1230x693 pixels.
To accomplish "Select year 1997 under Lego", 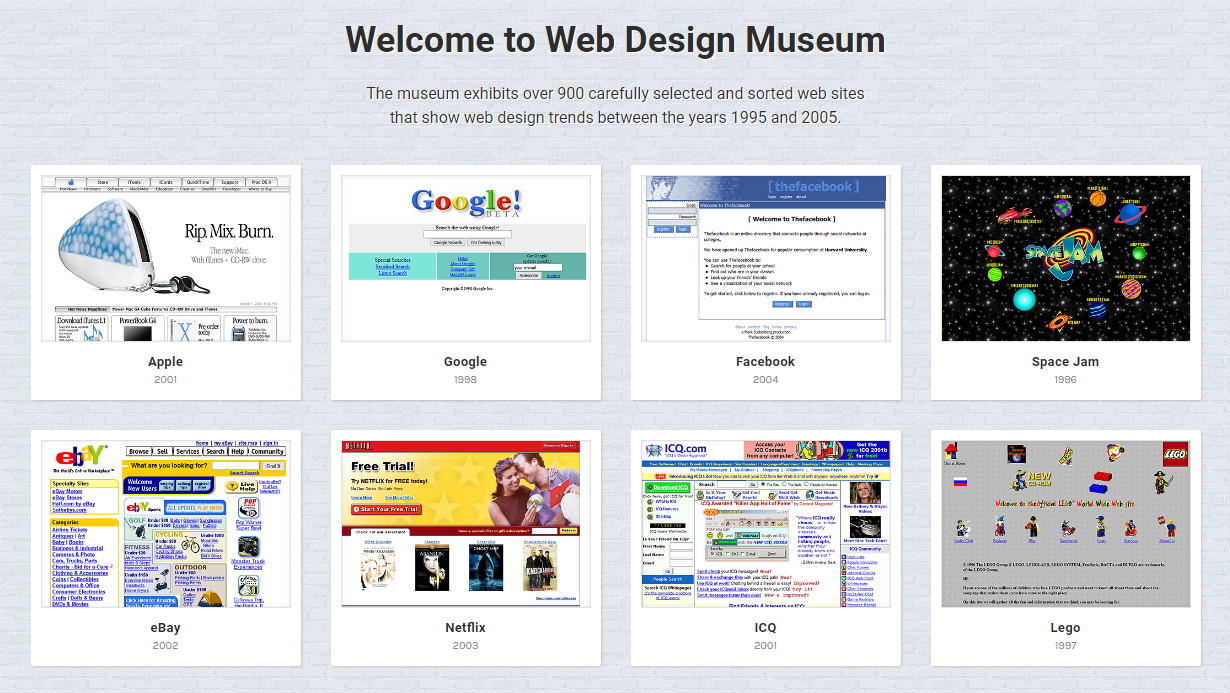I will click(x=1066, y=646).
